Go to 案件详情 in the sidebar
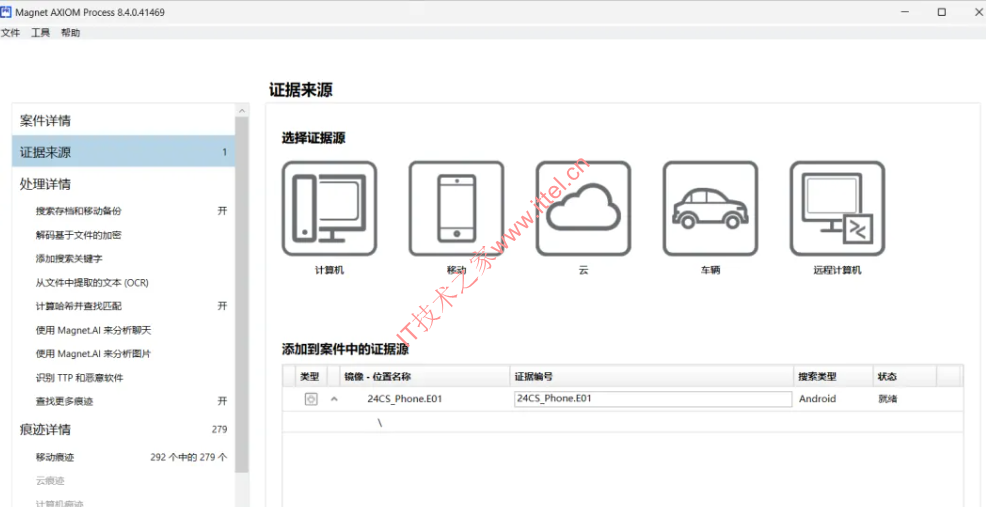The width and height of the screenshot is (986, 507). point(45,121)
